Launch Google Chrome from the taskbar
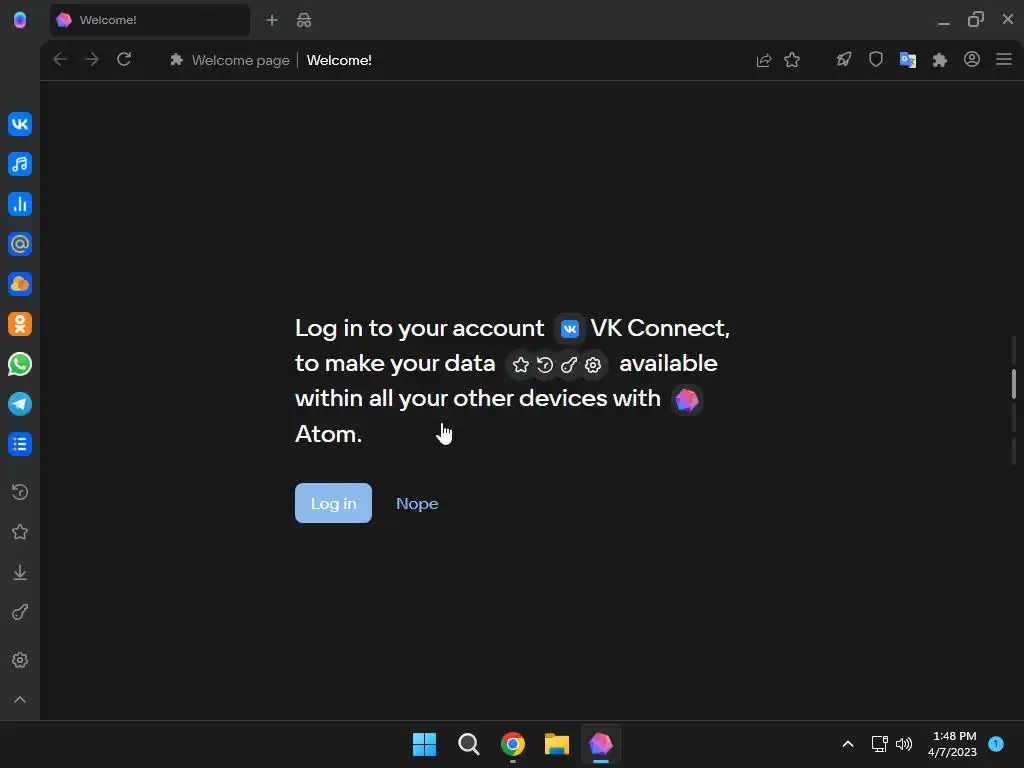The height and width of the screenshot is (768, 1024). [x=513, y=744]
